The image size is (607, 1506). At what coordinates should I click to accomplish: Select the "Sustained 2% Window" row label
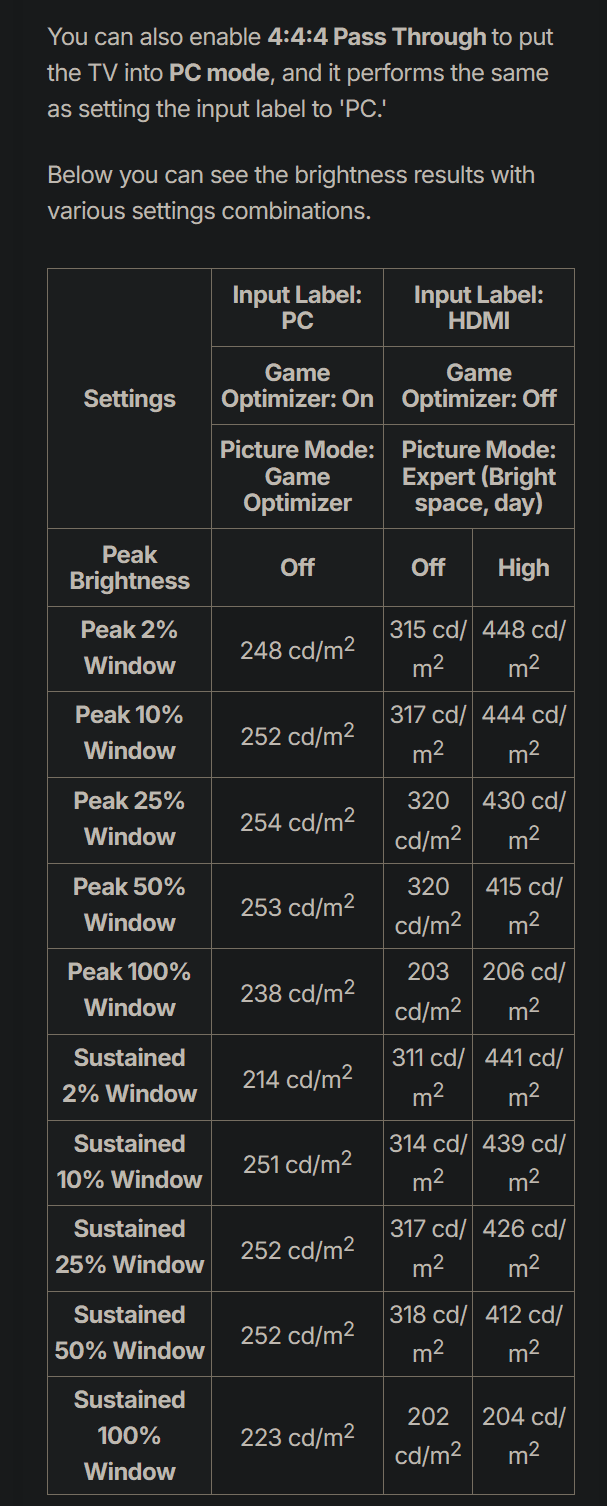(x=129, y=1076)
